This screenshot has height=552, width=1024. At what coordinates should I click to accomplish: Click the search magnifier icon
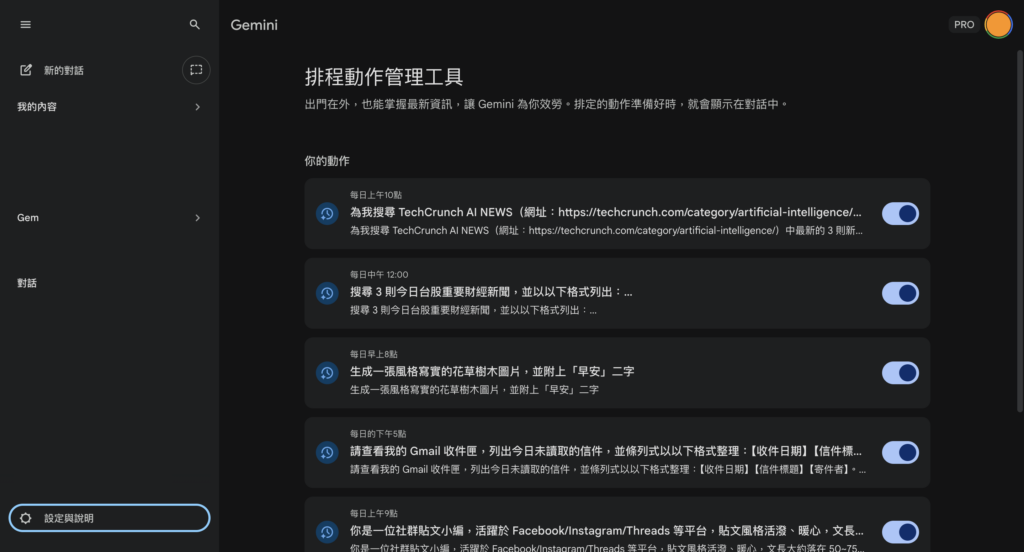point(195,25)
